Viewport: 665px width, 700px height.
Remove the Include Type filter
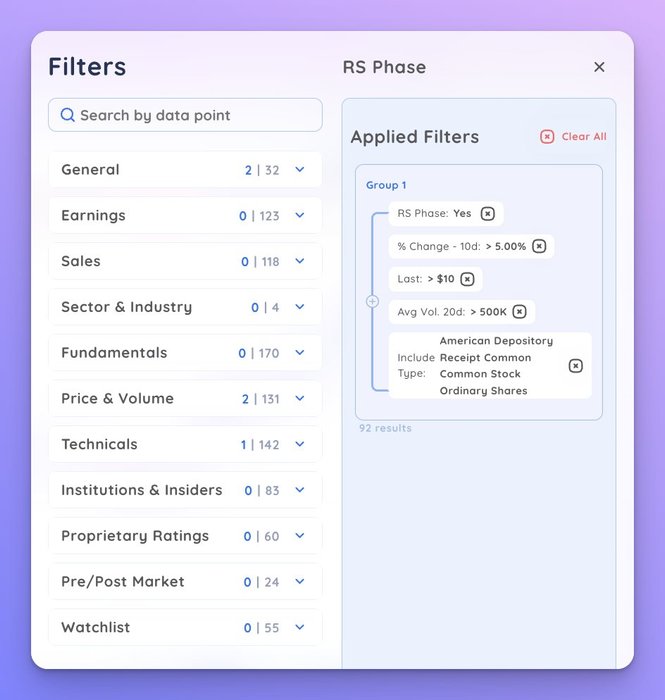click(x=575, y=366)
